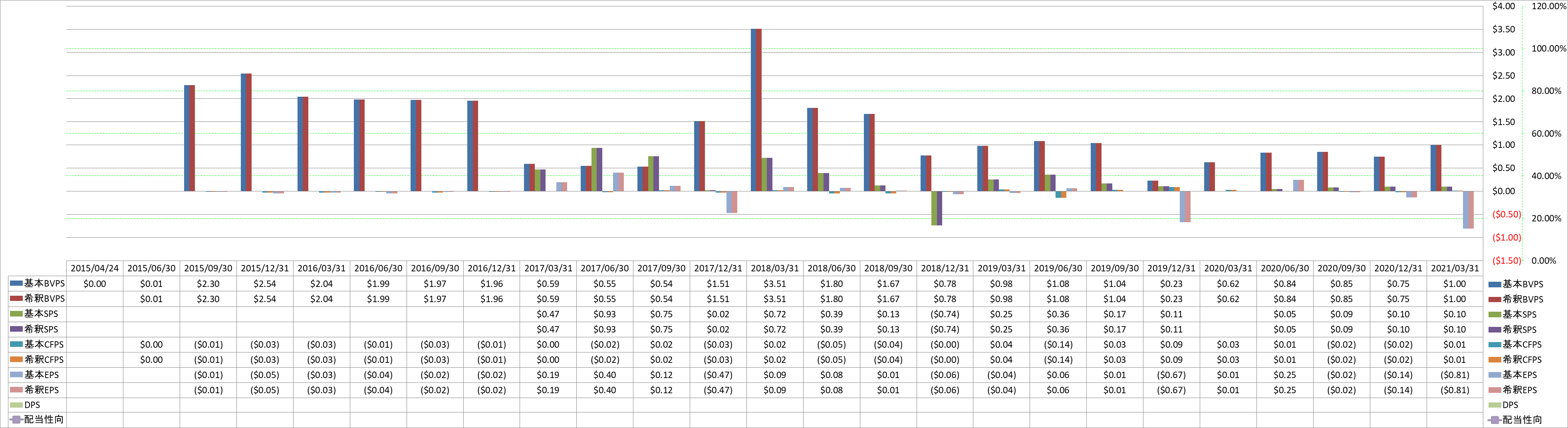Click the $4.00 label on the dollar axis

[1503, 6]
